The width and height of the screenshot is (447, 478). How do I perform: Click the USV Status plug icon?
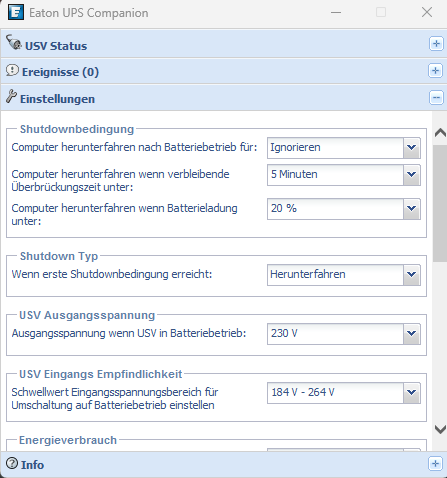14,42
